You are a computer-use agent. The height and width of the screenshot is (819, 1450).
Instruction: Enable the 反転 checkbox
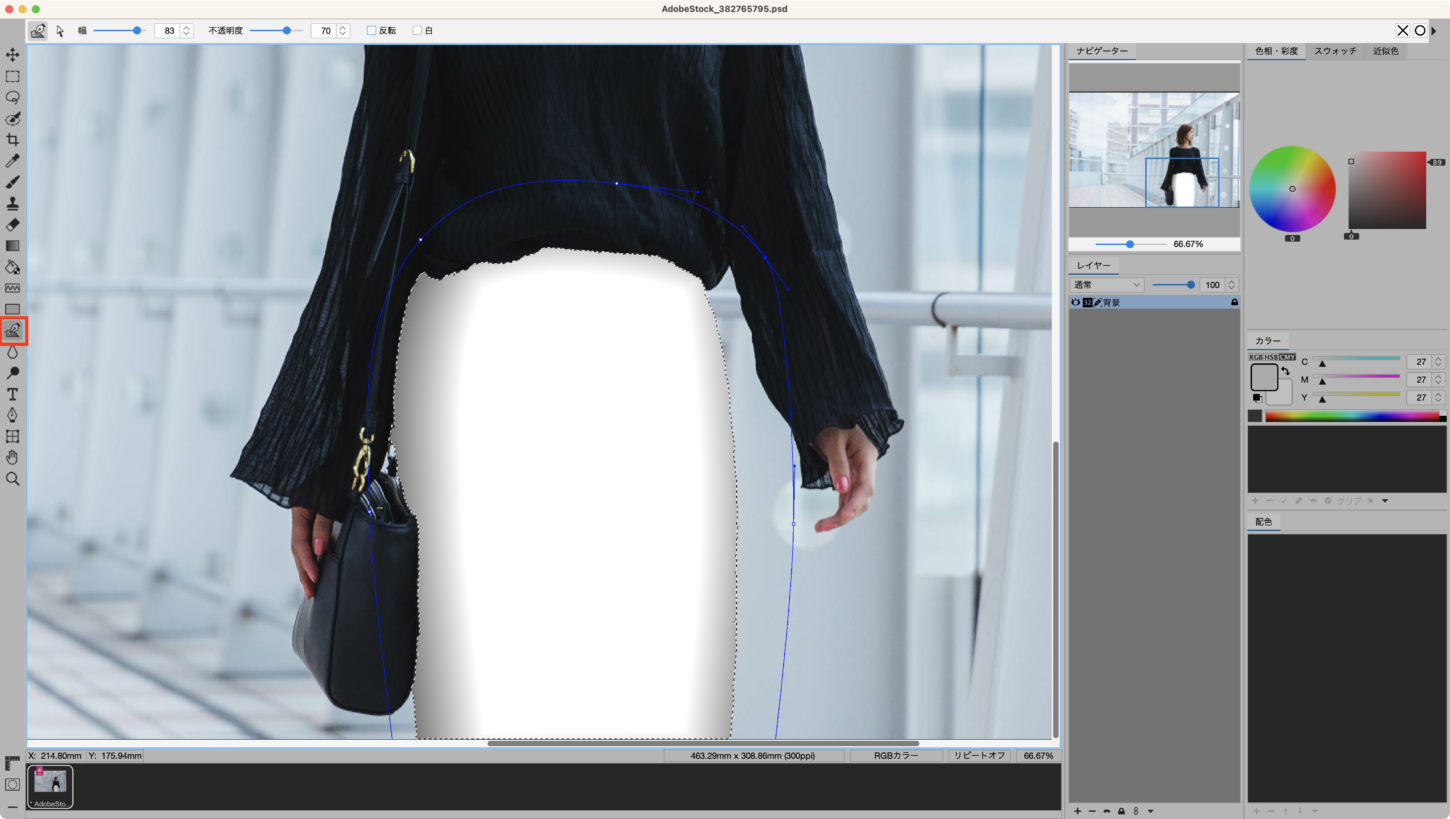point(372,31)
